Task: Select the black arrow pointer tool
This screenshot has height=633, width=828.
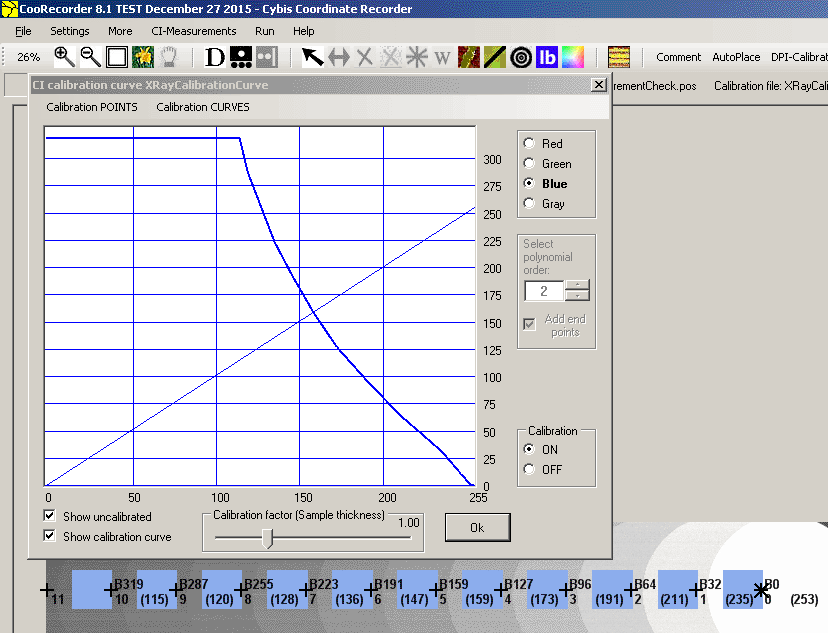Action: coord(313,57)
